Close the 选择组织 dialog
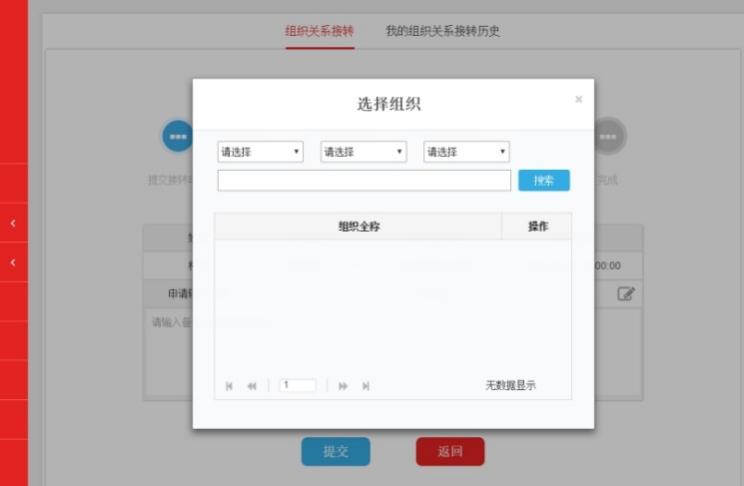Viewport: 744px width, 486px height. 578,100
